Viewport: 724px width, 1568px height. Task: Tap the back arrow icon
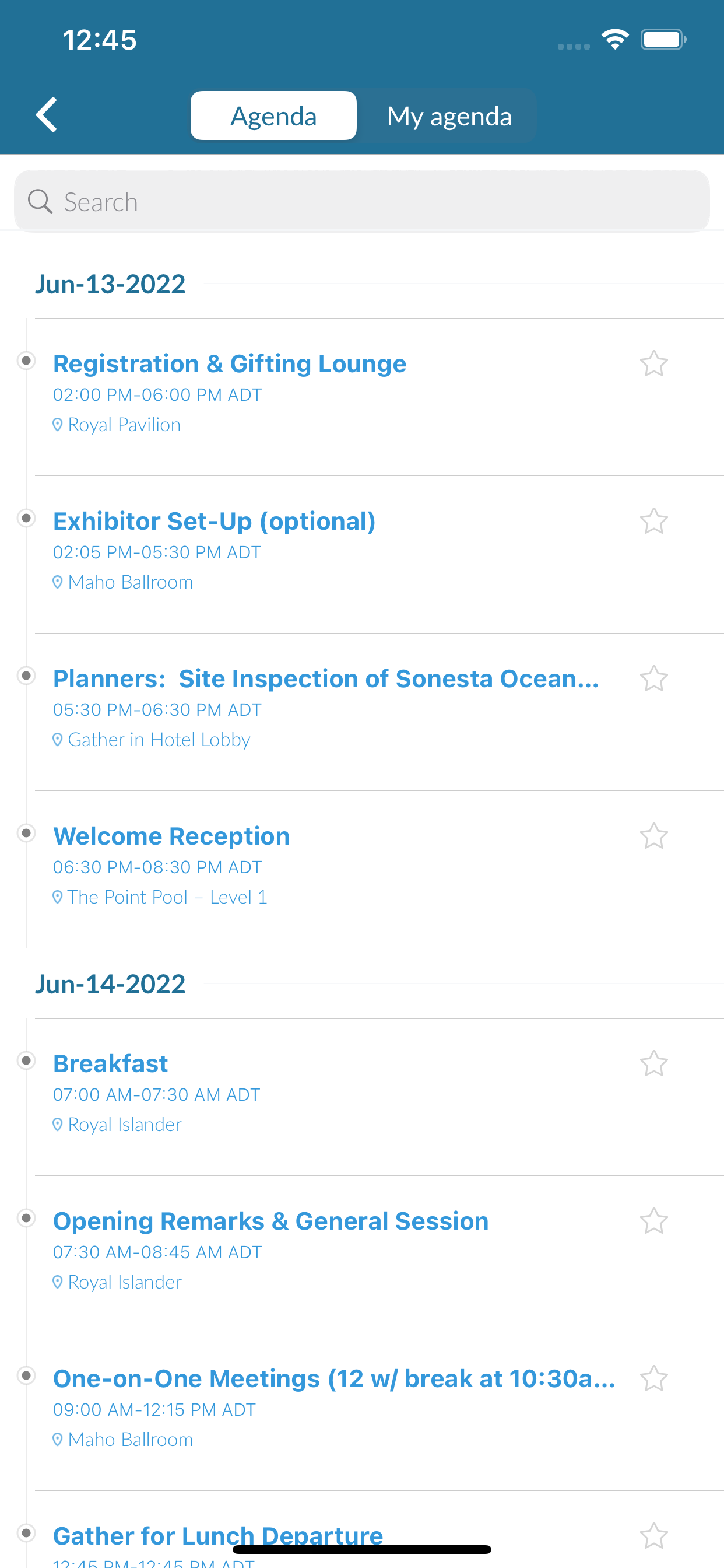(46, 114)
